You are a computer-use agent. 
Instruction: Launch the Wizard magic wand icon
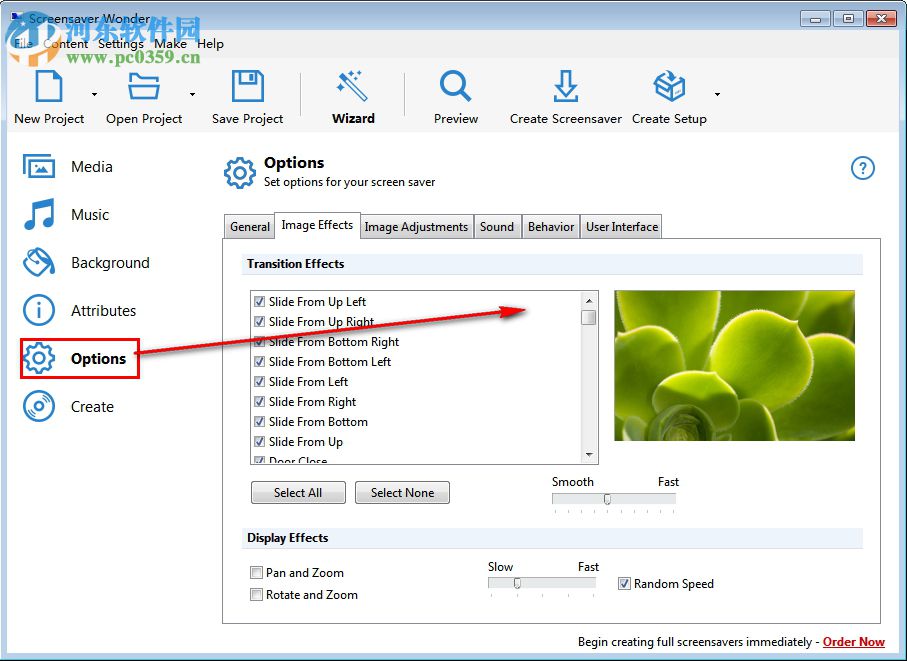(352, 86)
